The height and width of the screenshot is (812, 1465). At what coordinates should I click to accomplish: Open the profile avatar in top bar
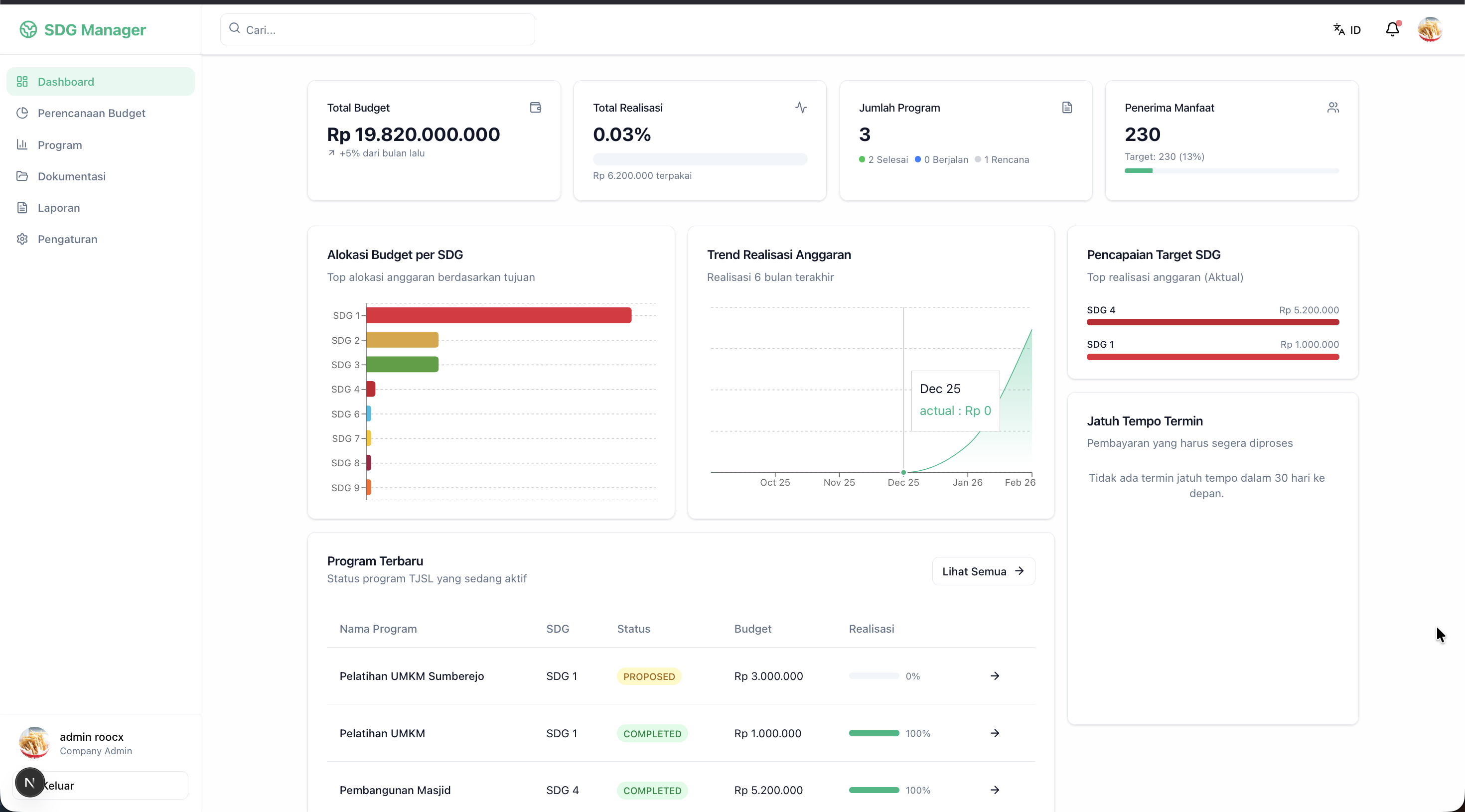[x=1429, y=29]
